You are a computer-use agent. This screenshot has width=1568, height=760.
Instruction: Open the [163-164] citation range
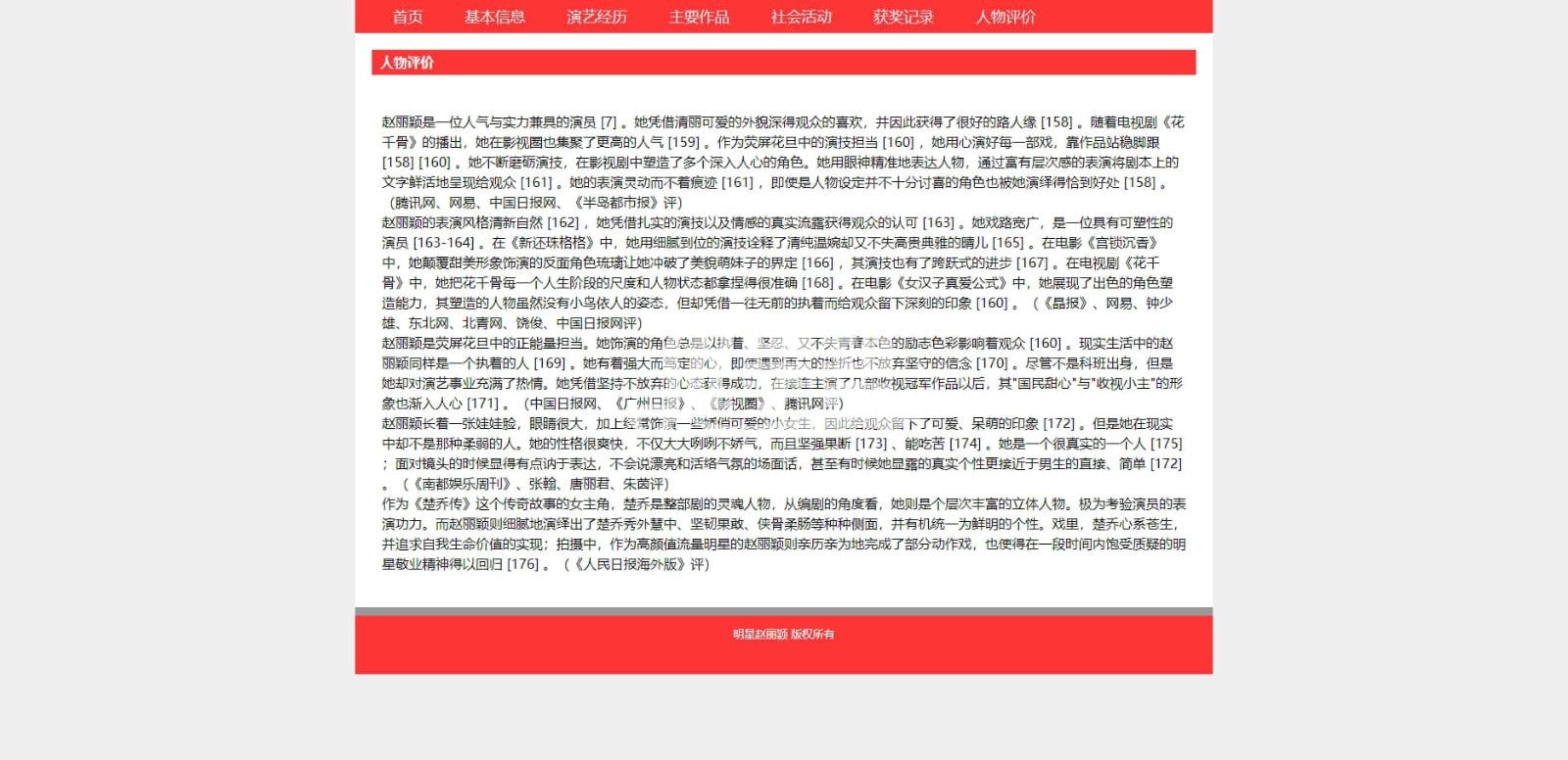pos(444,243)
